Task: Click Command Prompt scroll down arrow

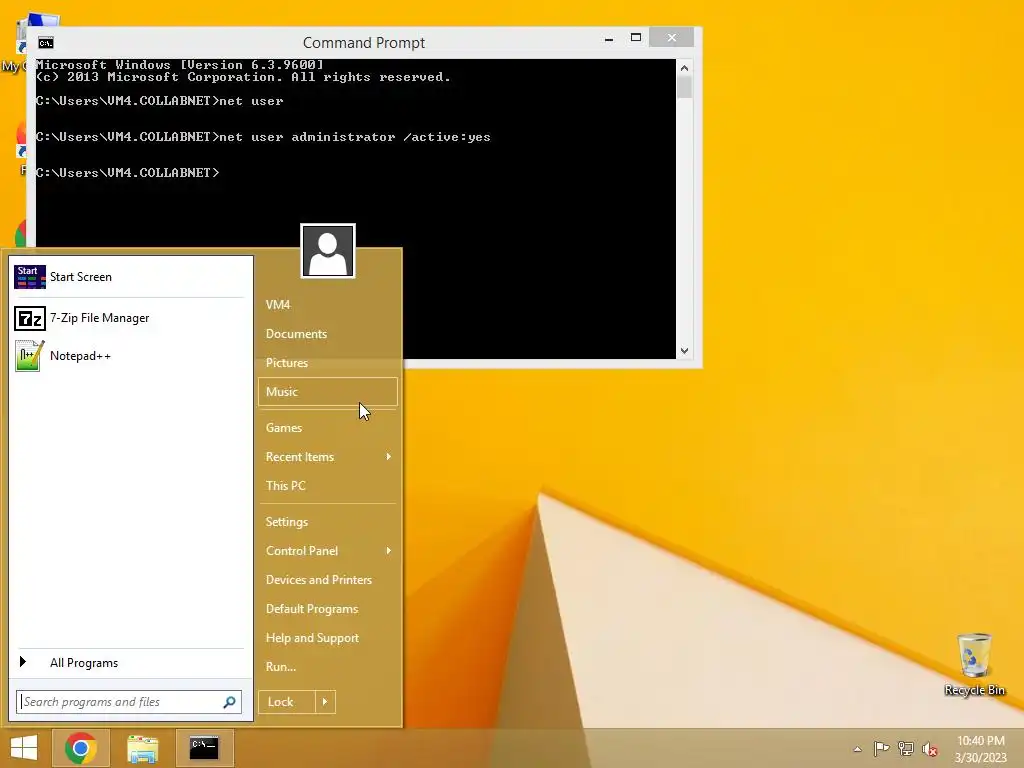Action: tap(684, 351)
